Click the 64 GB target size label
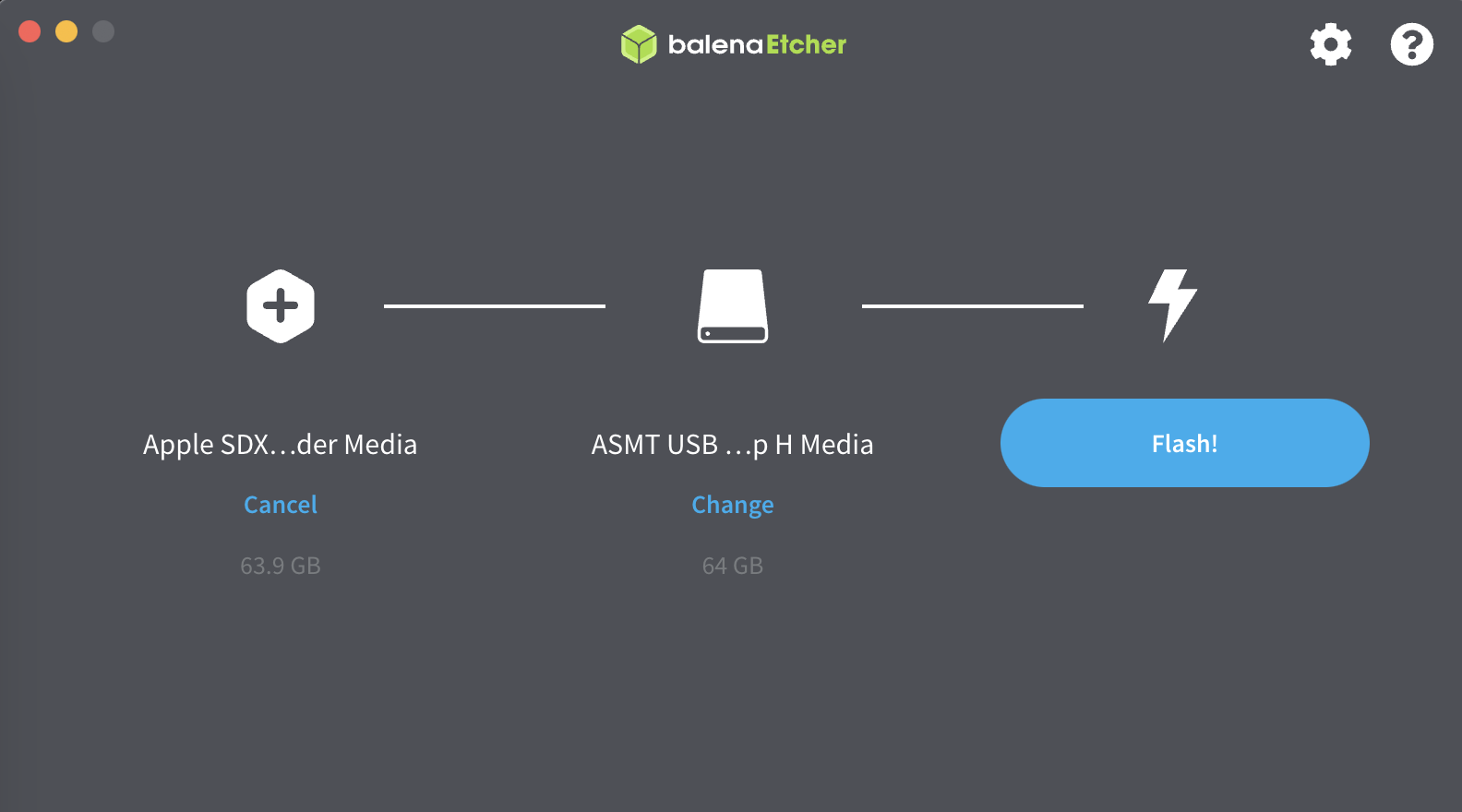 (x=733, y=566)
